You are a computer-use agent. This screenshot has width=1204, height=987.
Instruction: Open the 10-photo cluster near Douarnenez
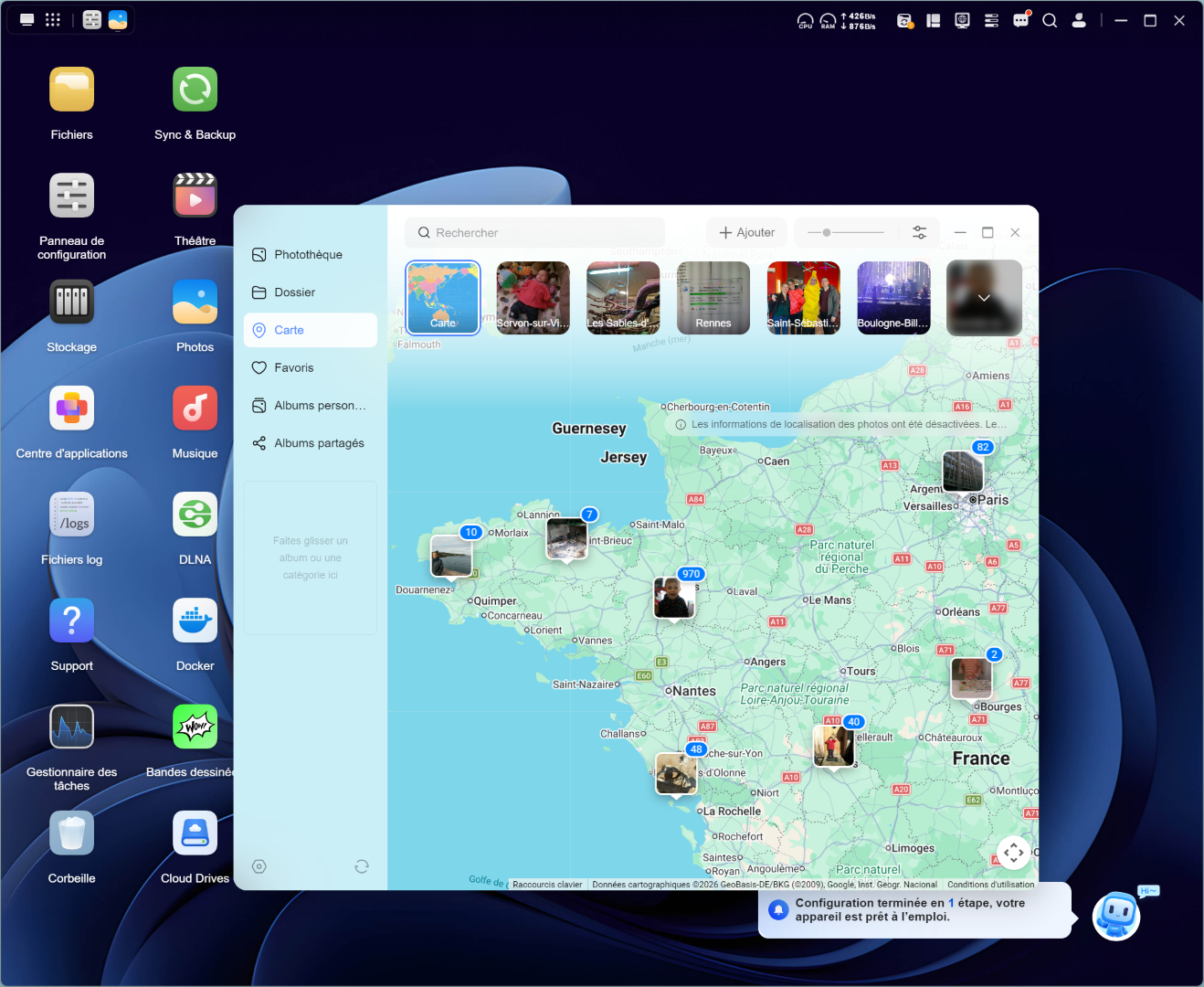click(x=451, y=556)
